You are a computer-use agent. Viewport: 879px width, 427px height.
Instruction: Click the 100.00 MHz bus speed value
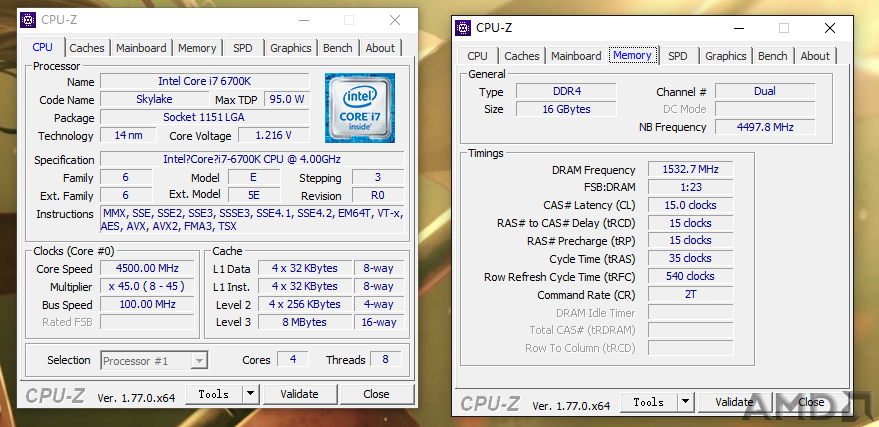coord(147,304)
